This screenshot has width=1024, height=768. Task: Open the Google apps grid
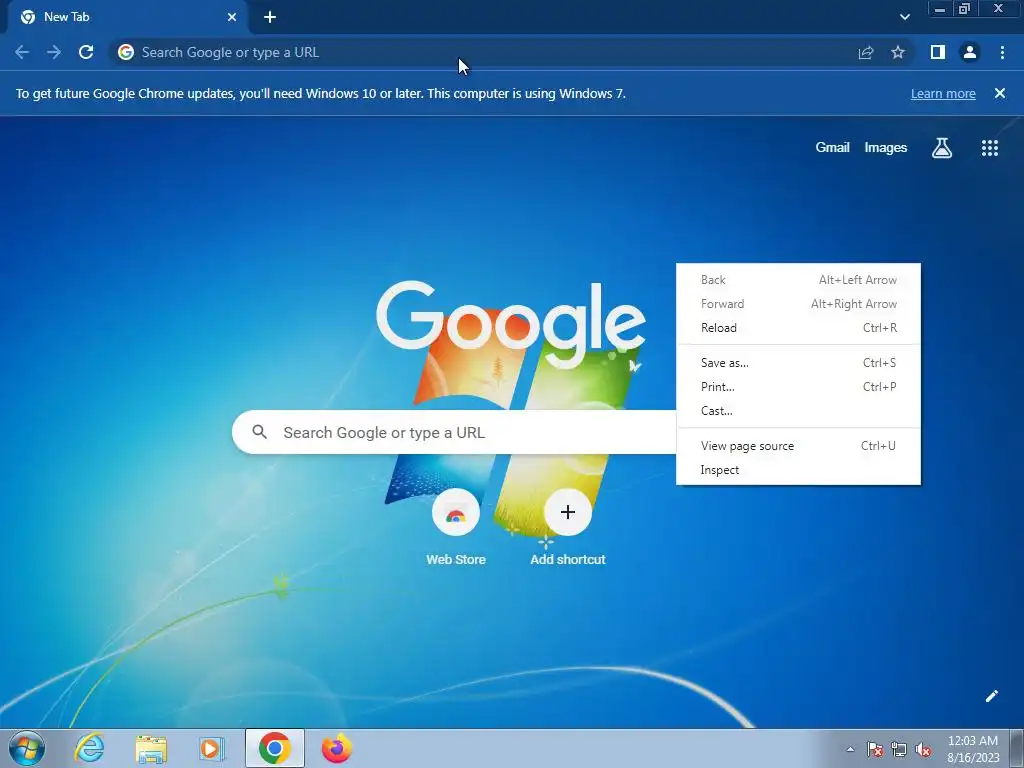990,148
